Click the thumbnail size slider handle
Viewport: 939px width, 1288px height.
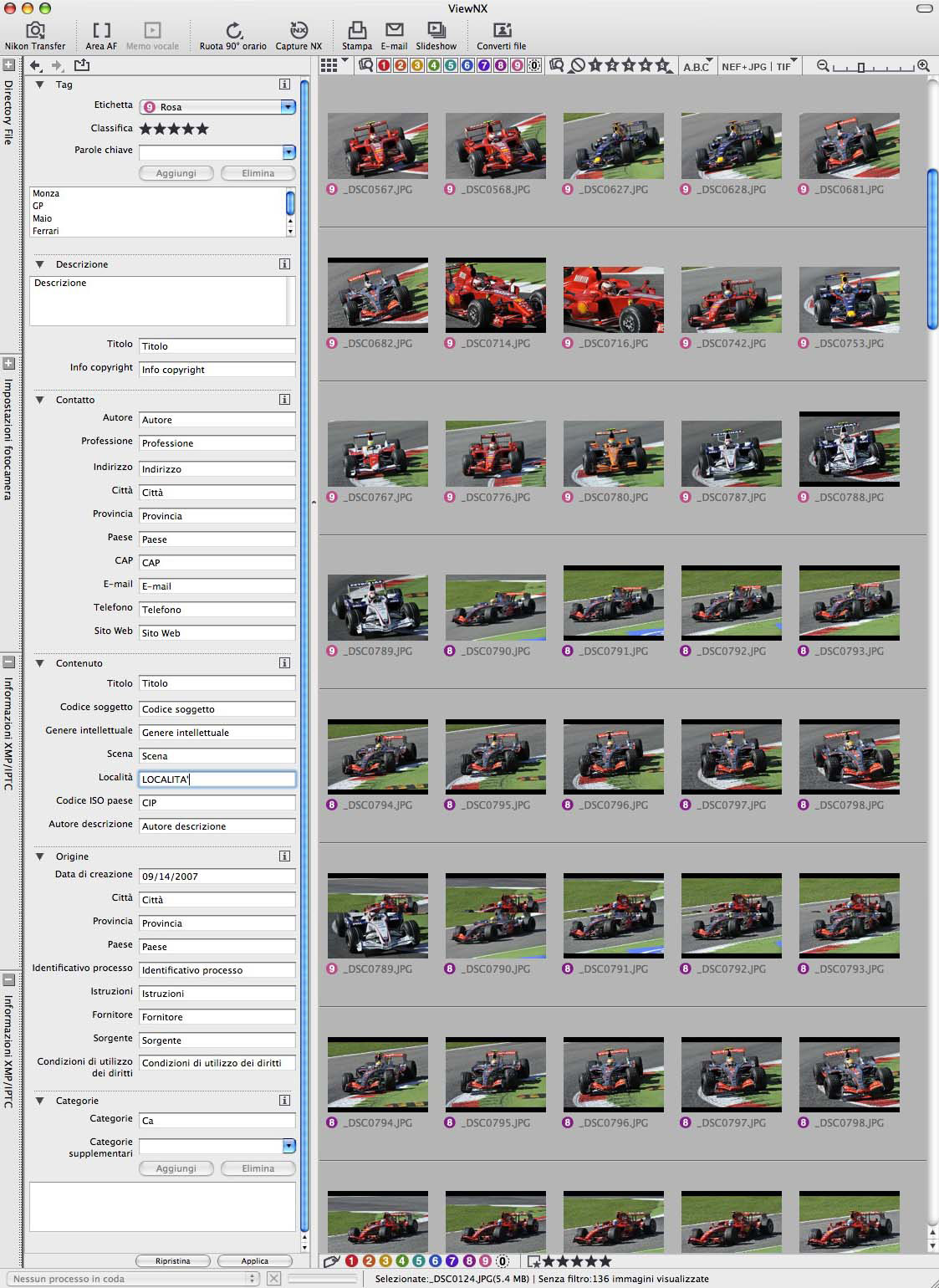click(860, 66)
